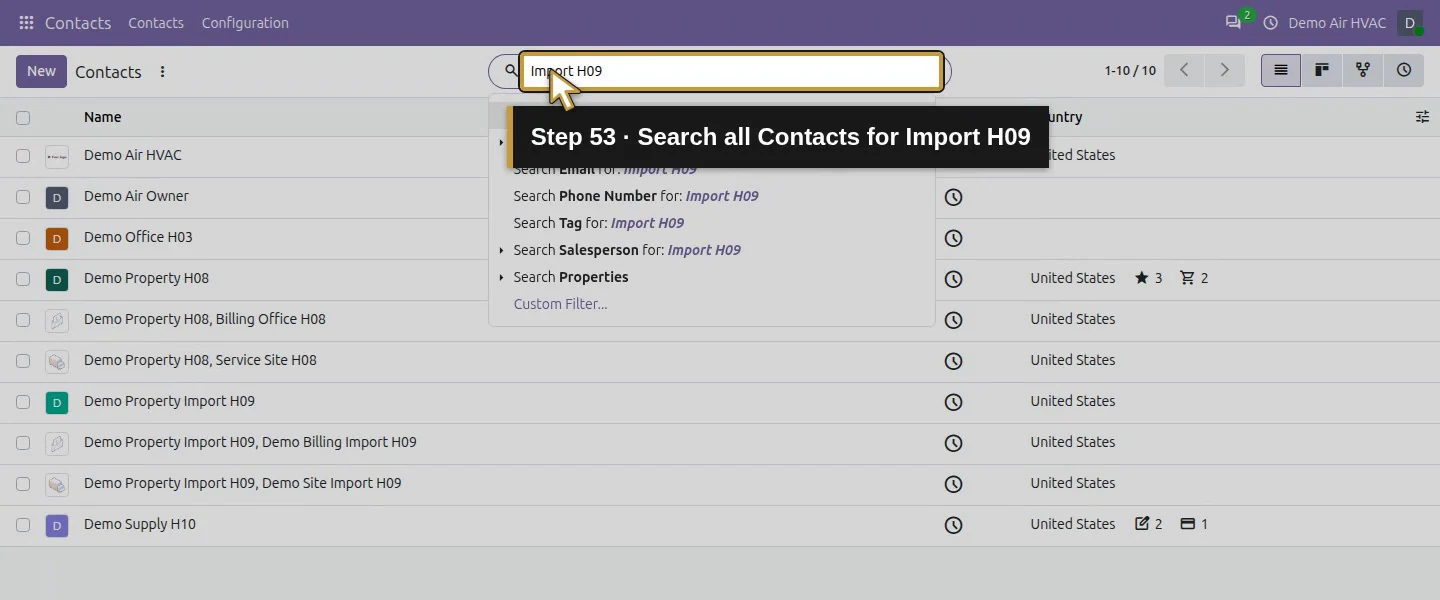The height and width of the screenshot is (600, 1440).
Task: Sort by the Name column header
Action: pyautogui.click(x=102, y=117)
